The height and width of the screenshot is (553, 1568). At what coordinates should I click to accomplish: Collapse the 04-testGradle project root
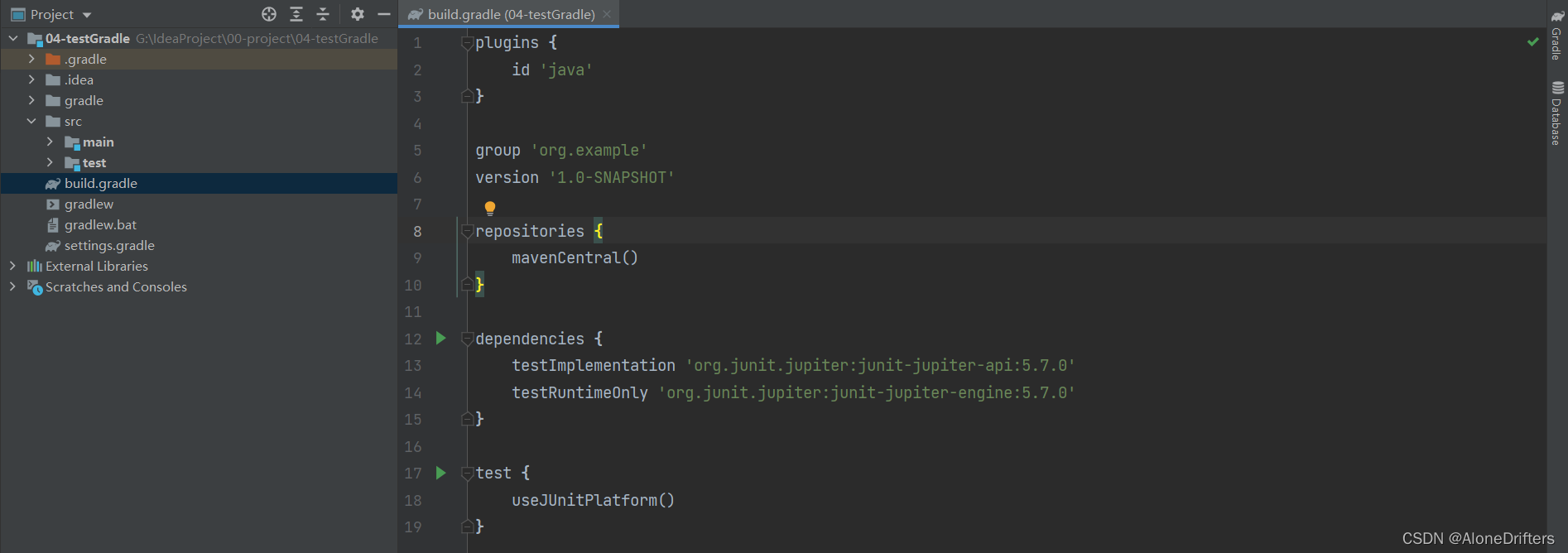[13, 38]
